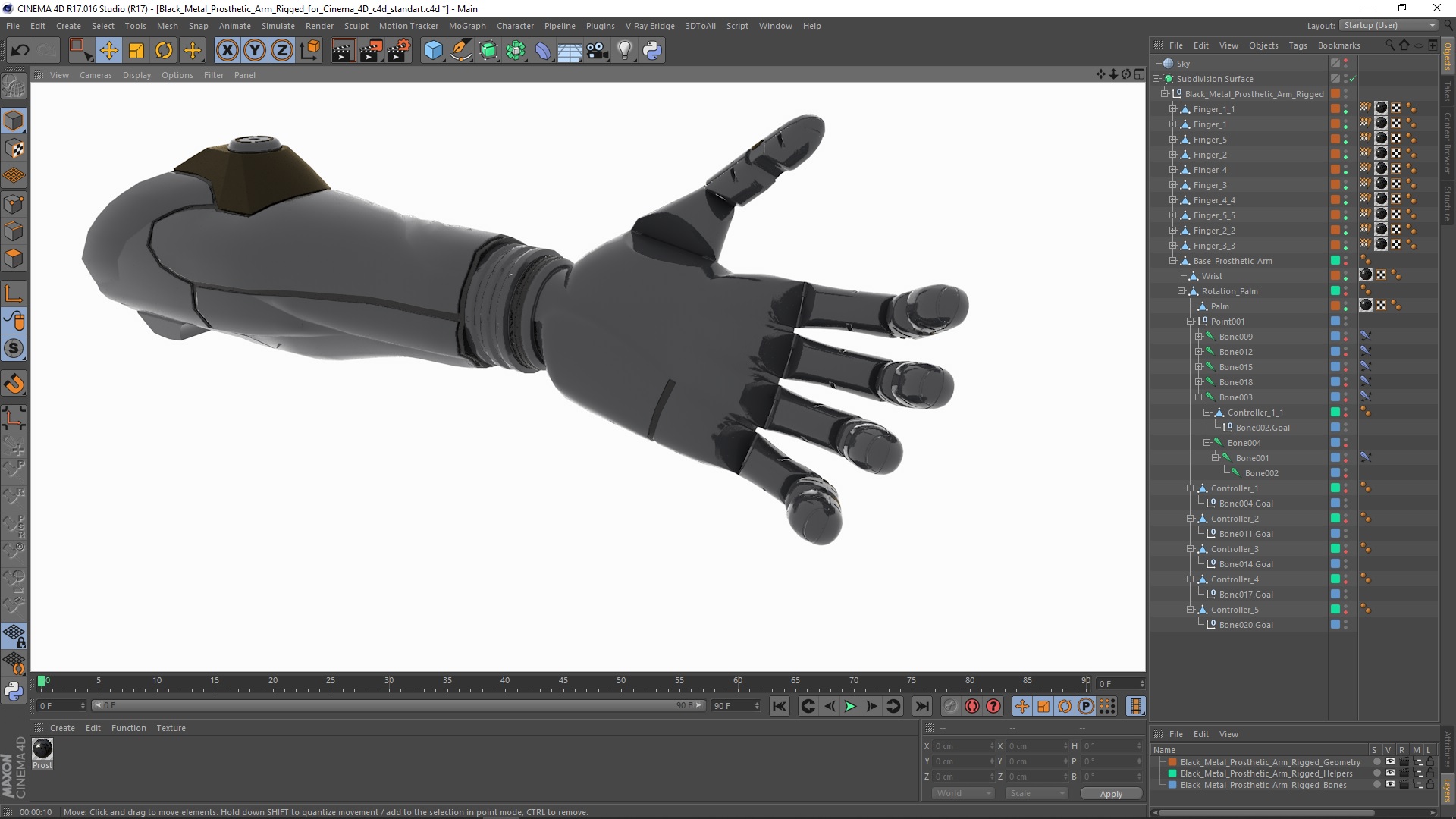Switch the coordinate system icon
Screen dimensions: 1456x819
point(309,51)
